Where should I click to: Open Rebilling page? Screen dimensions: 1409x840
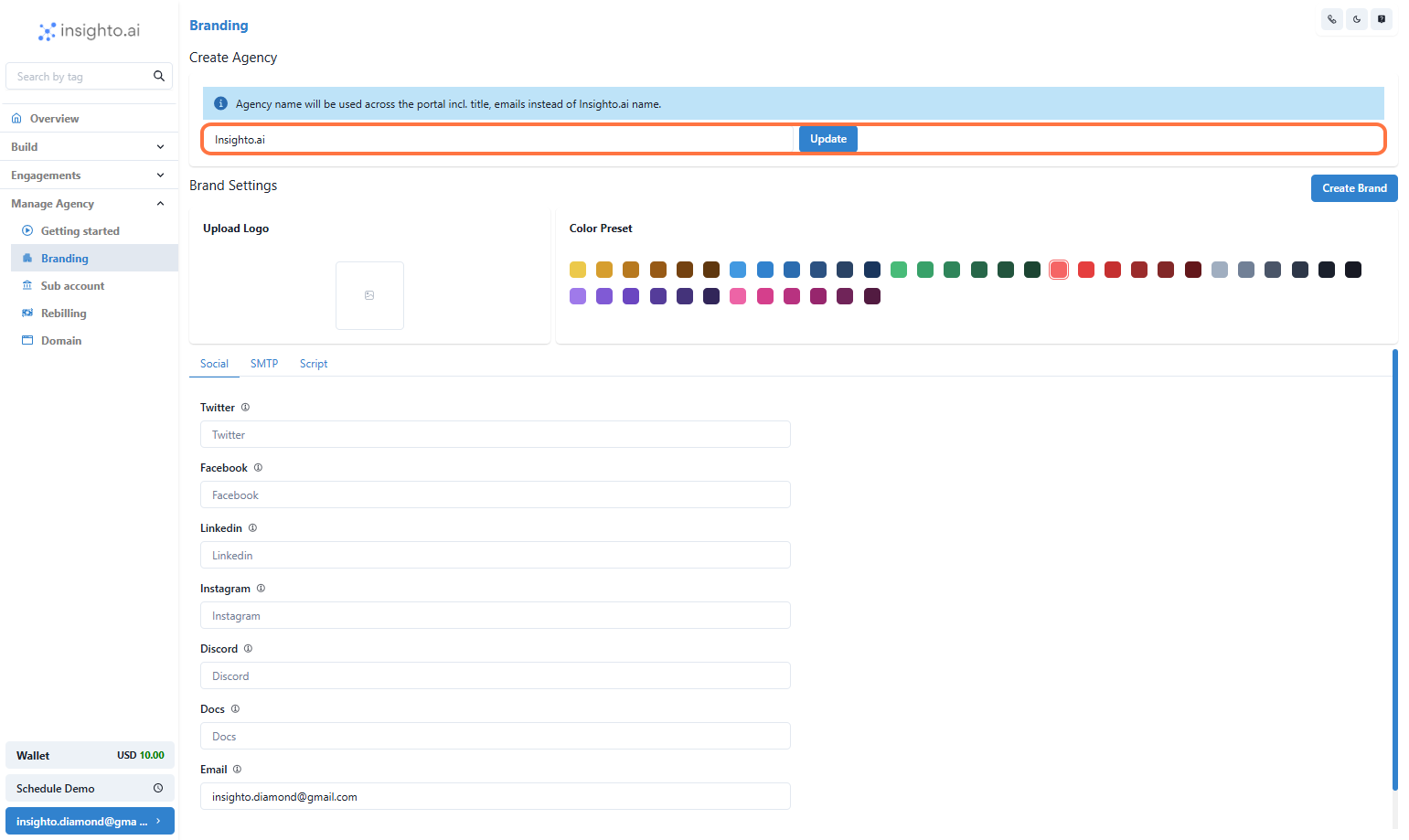(x=64, y=314)
